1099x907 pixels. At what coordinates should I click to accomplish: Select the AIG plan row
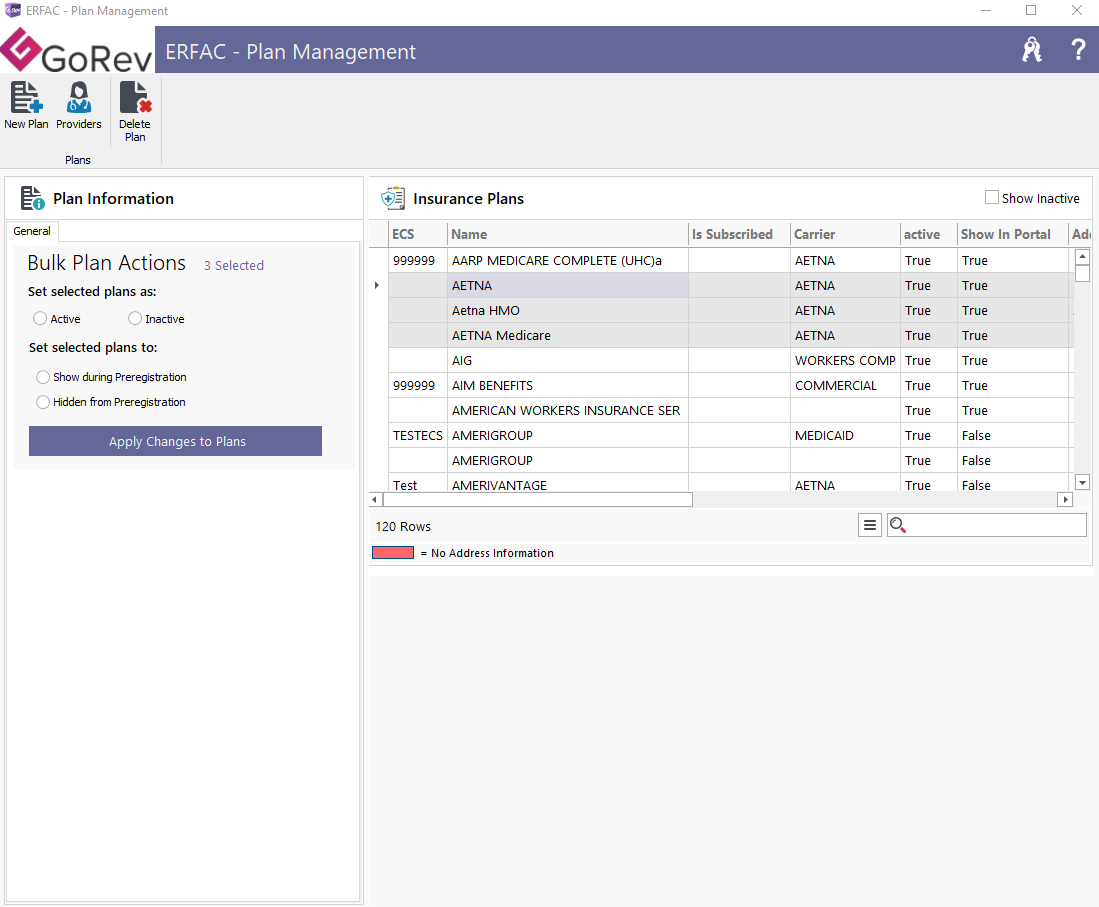point(731,360)
